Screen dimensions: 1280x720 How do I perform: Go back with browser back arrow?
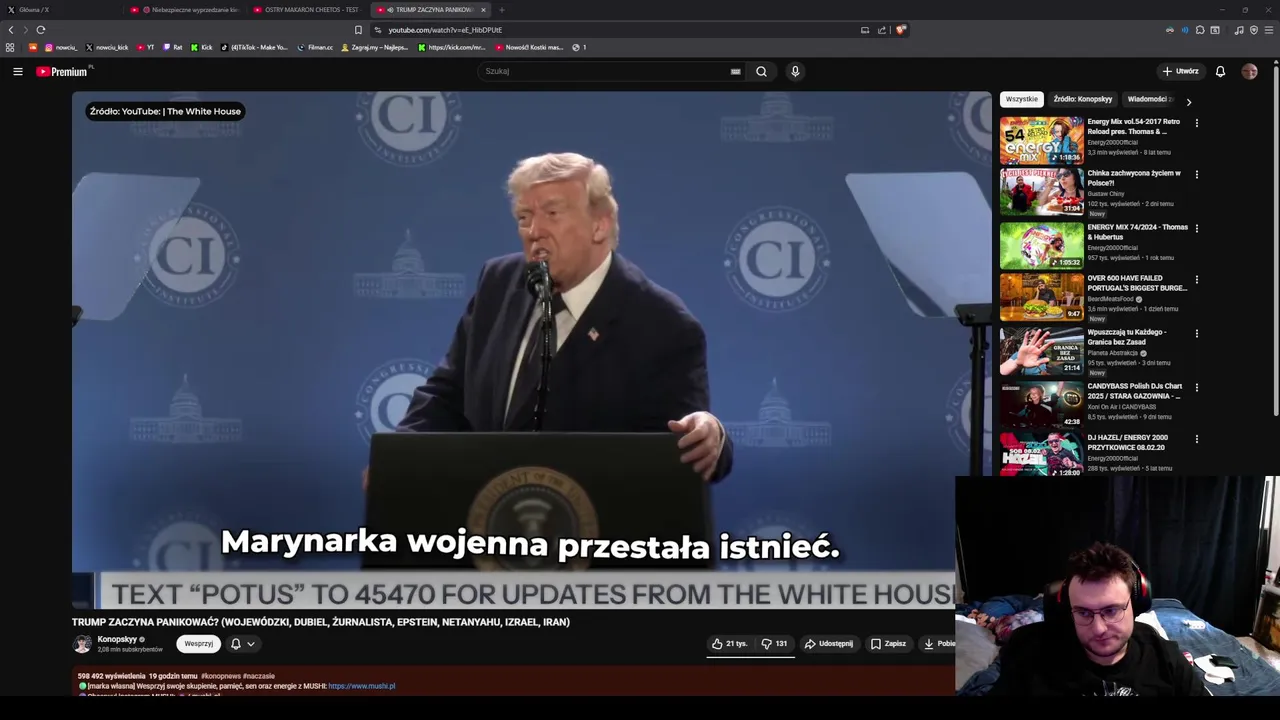11,30
